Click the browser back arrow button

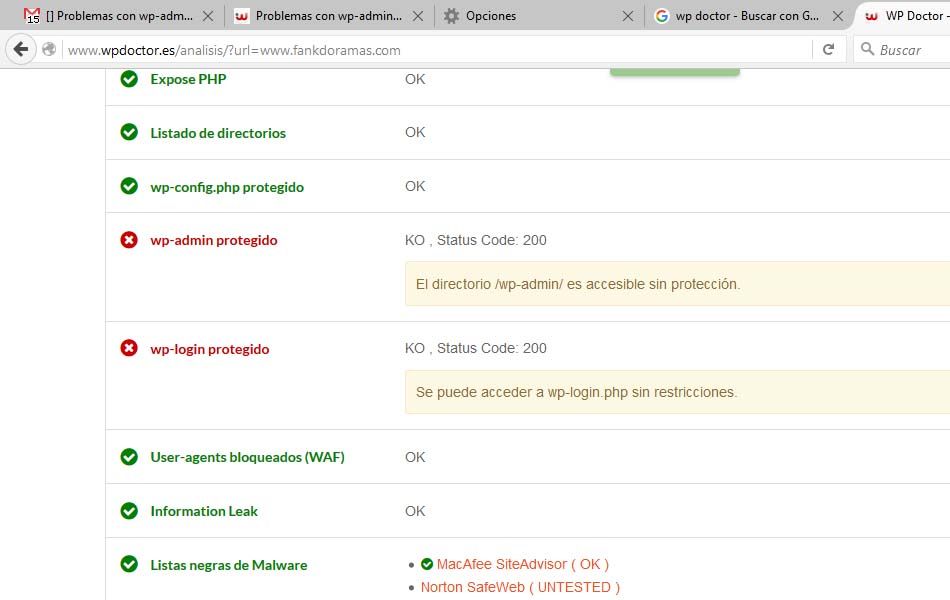pyautogui.click(x=21, y=49)
